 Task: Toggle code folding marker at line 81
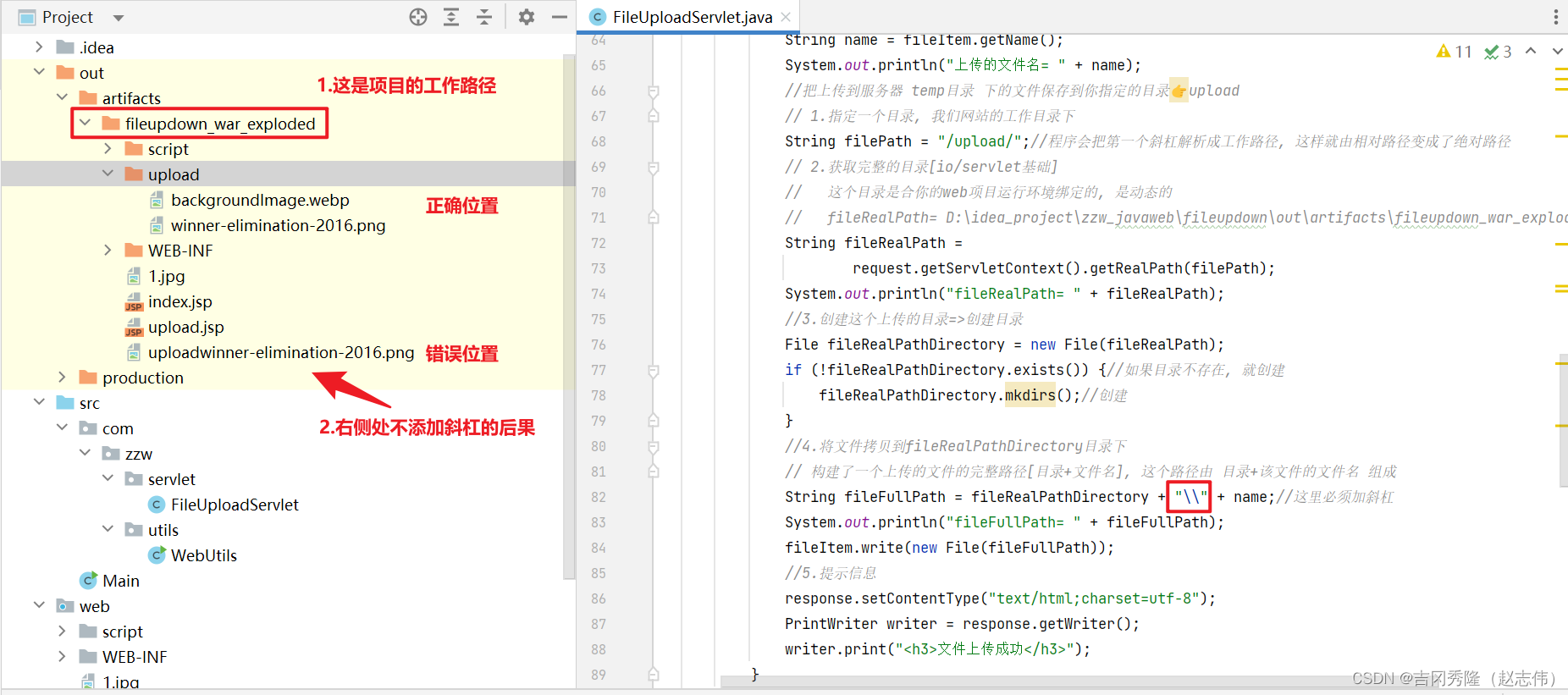(x=654, y=472)
